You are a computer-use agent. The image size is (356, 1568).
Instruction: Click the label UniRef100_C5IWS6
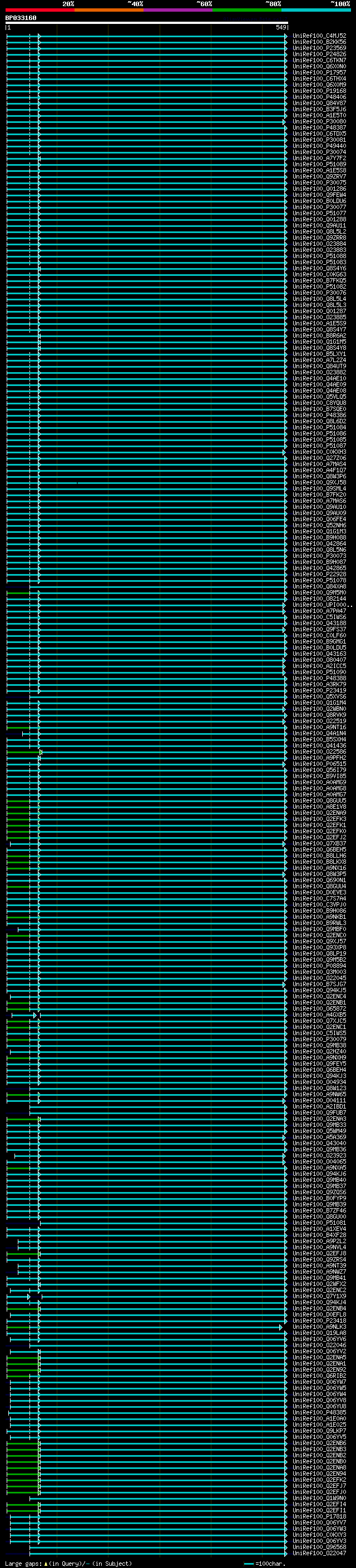pos(319,617)
